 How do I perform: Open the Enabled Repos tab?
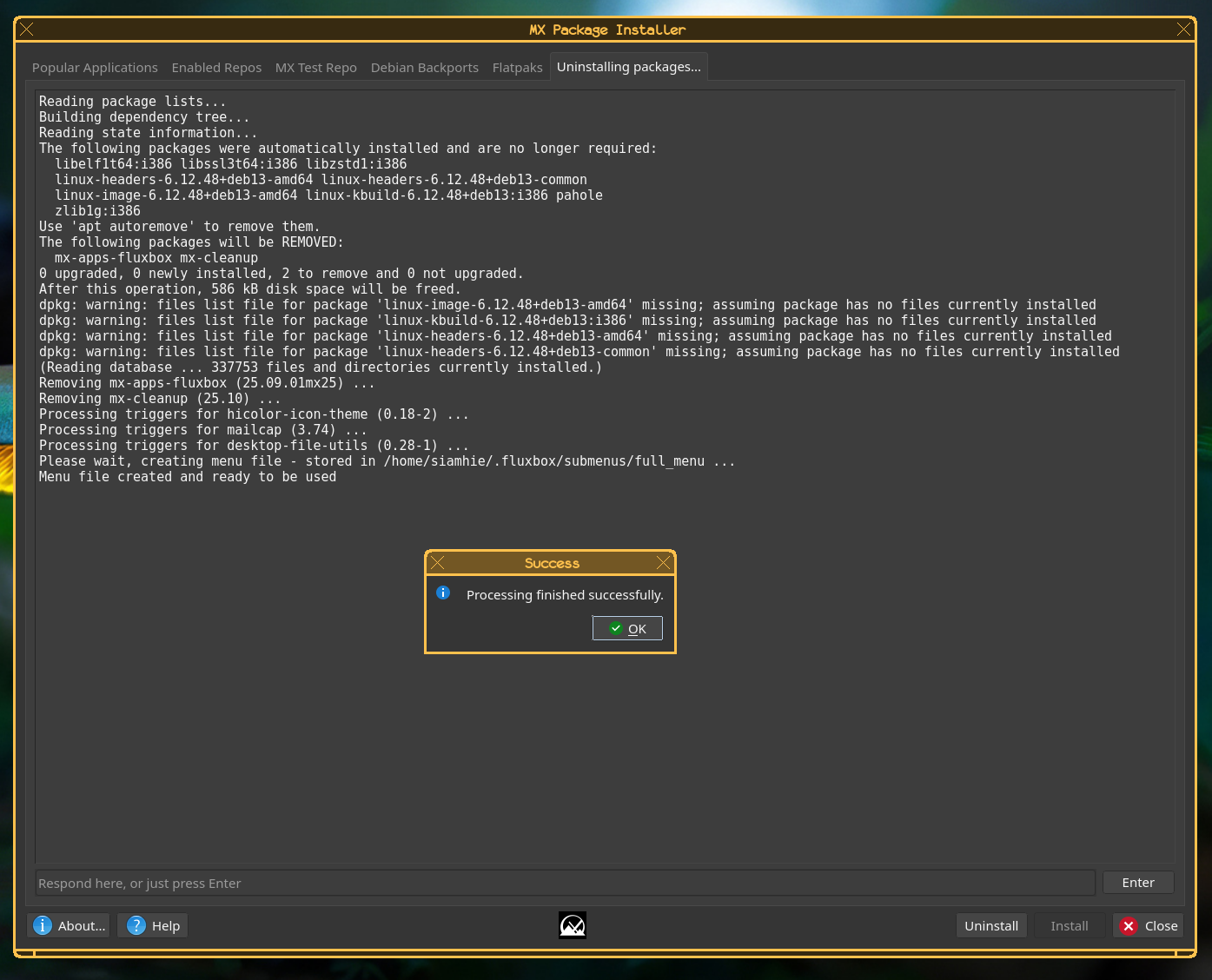216,68
